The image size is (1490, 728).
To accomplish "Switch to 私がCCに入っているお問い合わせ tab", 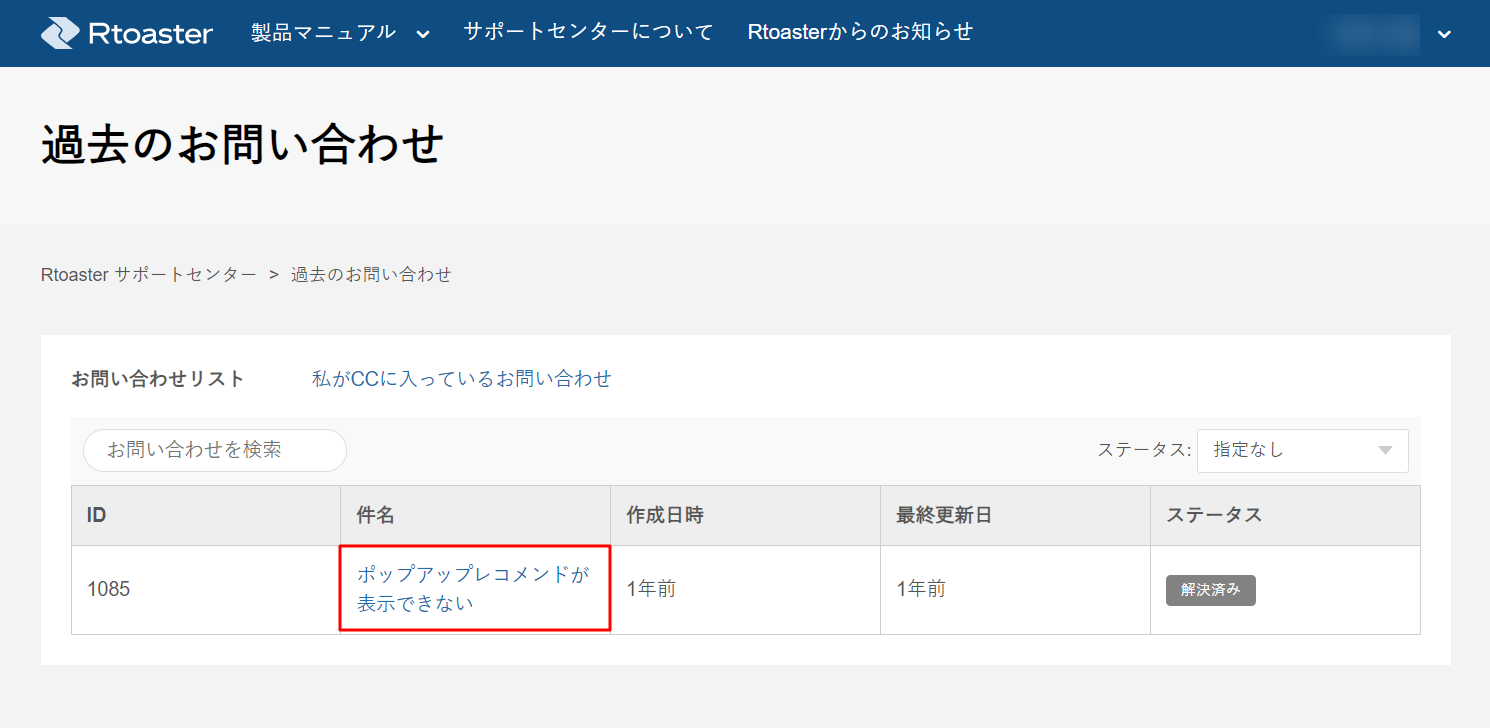I will (x=462, y=379).
